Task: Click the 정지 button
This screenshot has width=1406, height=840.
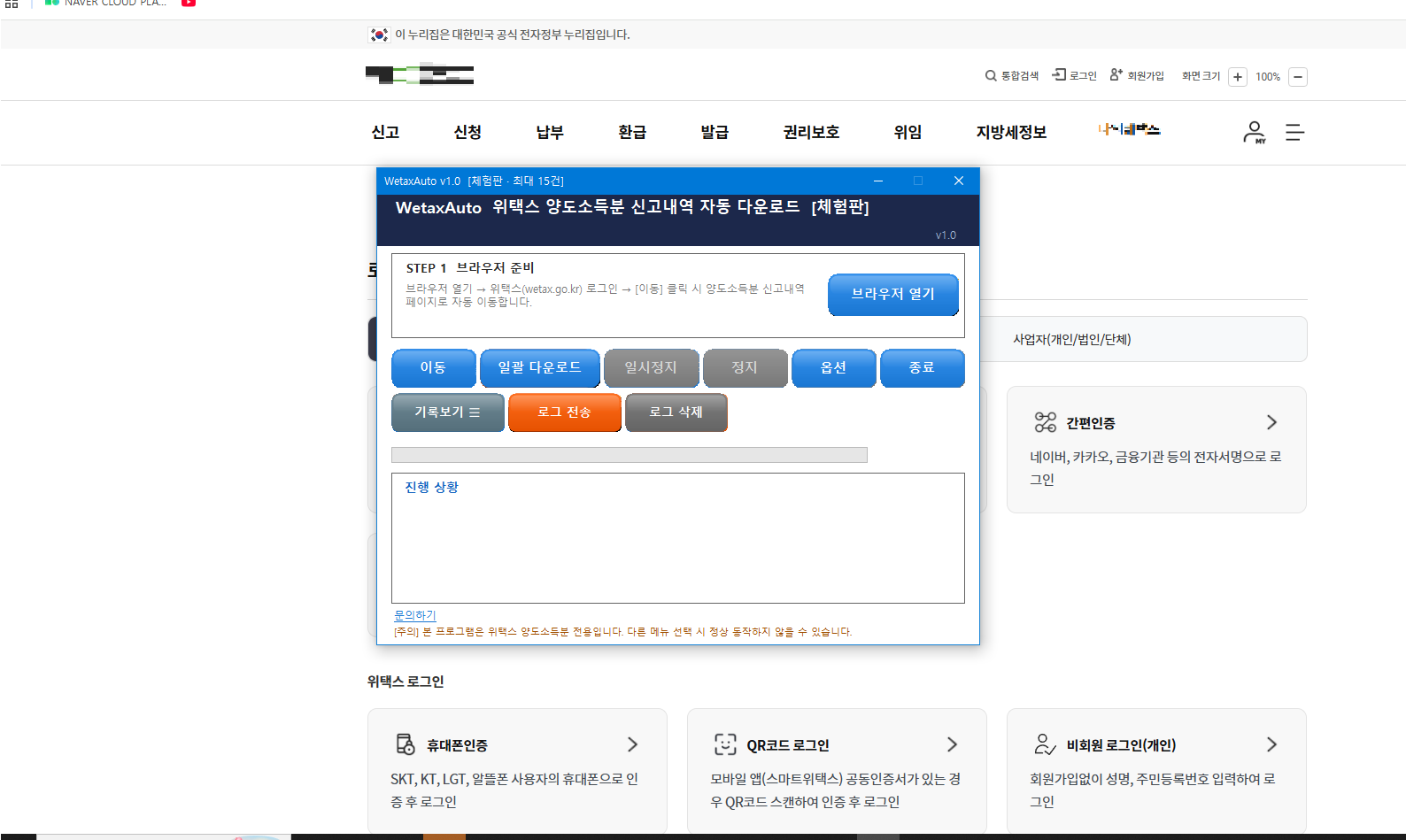Action: click(x=745, y=367)
